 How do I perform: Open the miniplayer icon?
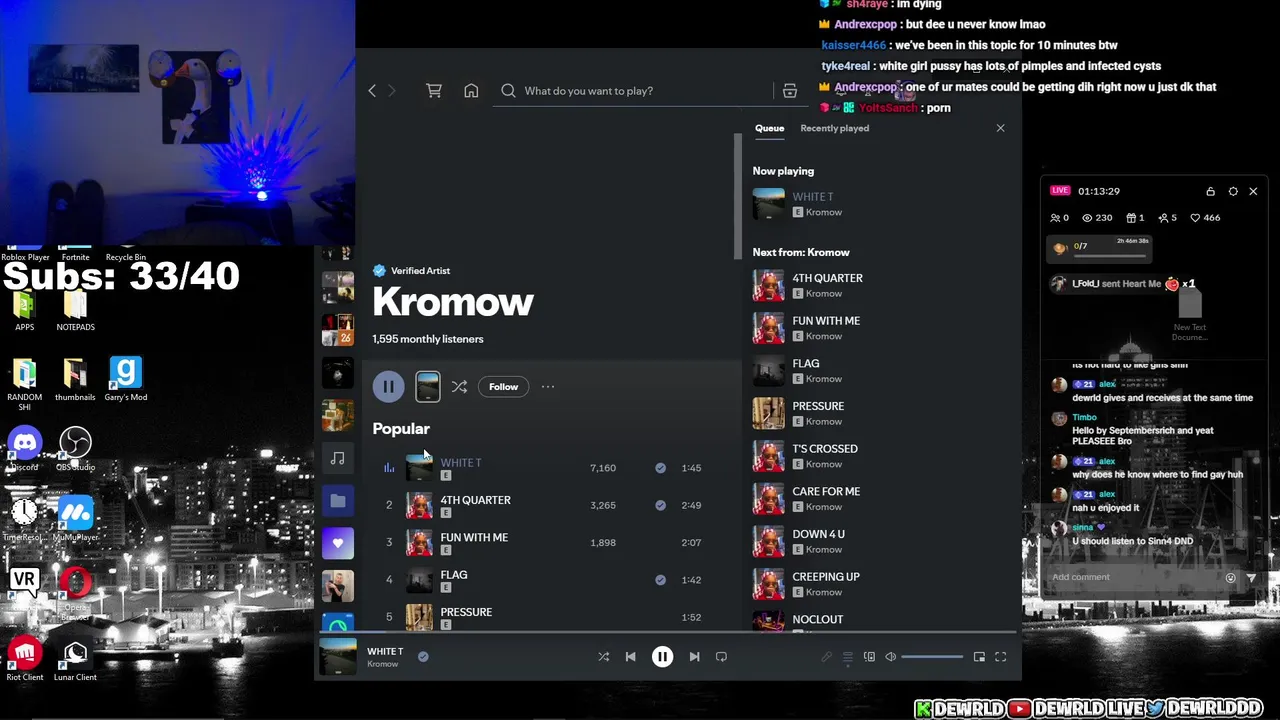pyautogui.click(x=979, y=657)
